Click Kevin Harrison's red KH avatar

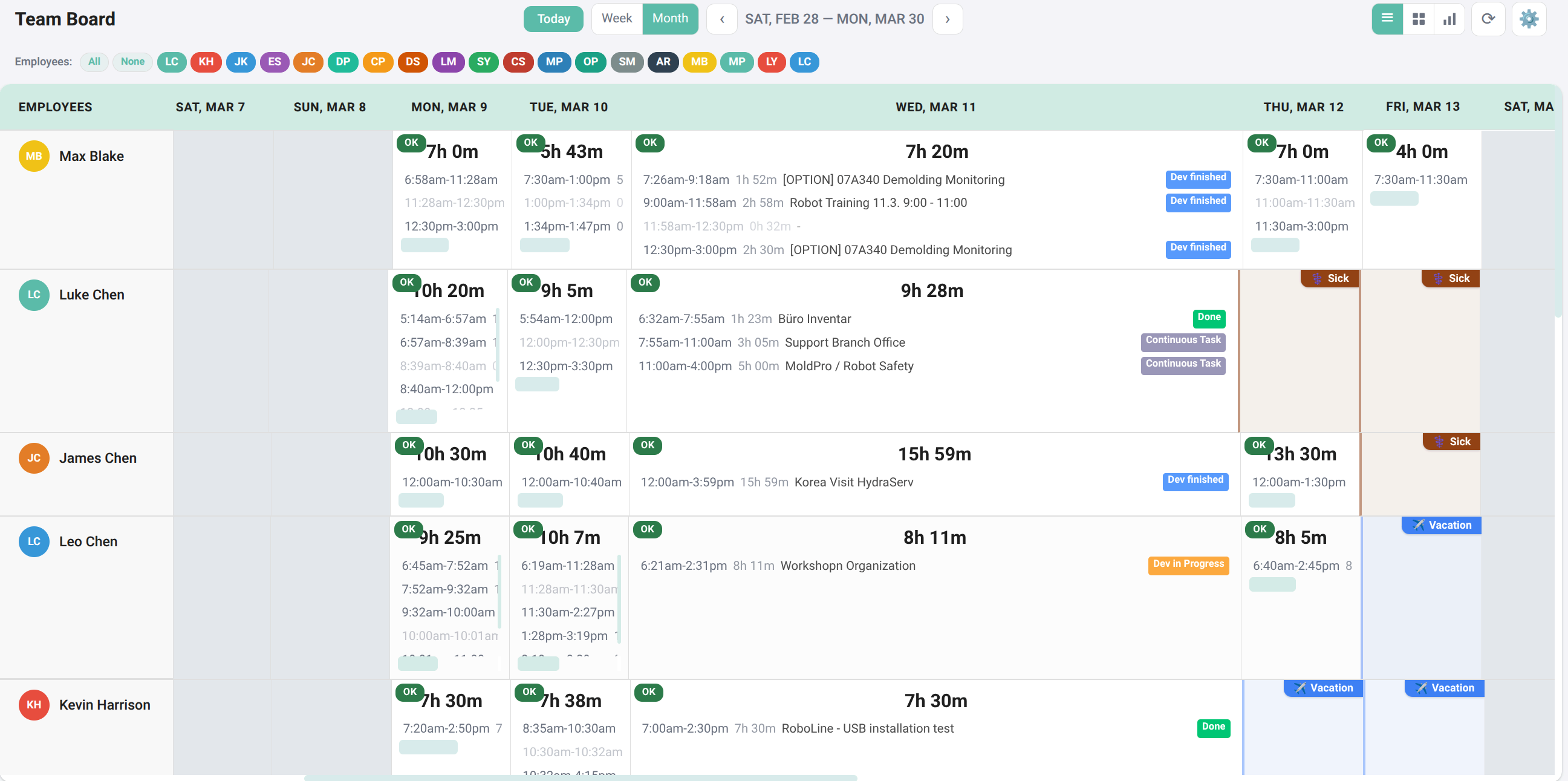click(x=33, y=704)
